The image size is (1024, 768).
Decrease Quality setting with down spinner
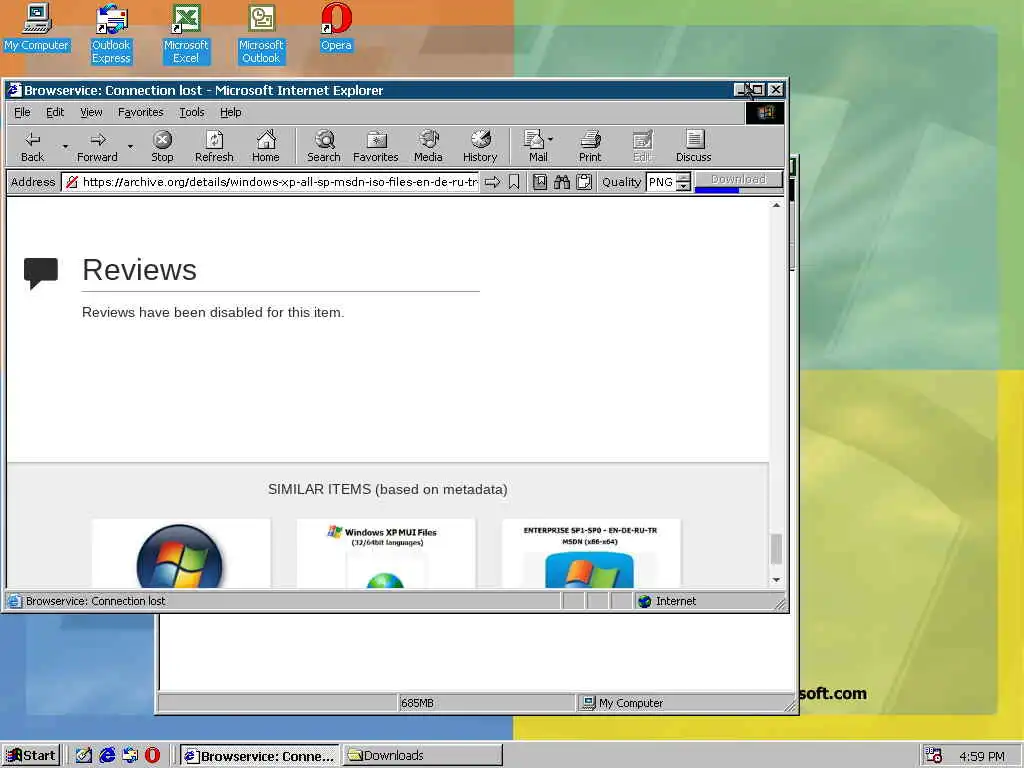(x=683, y=186)
